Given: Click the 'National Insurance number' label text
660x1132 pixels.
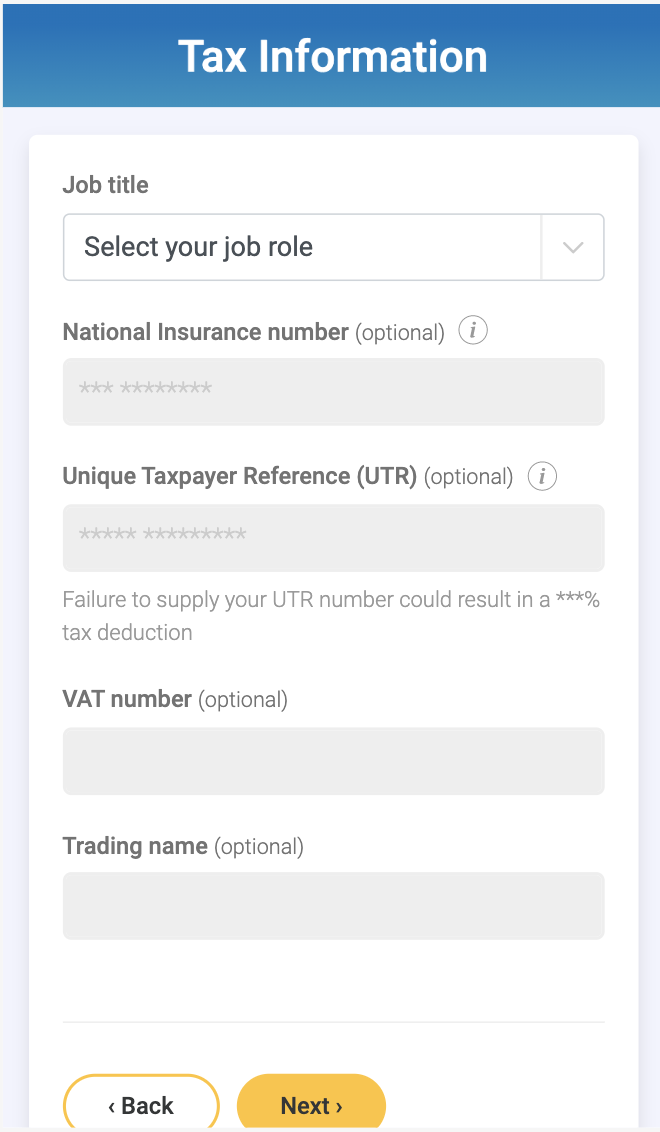Looking at the screenshot, I should click(205, 332).
